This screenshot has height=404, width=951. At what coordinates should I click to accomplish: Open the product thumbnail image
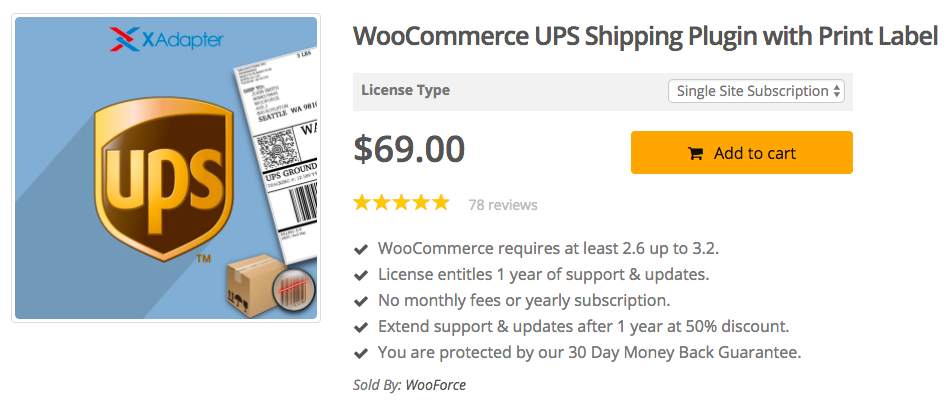click(165, 169)
